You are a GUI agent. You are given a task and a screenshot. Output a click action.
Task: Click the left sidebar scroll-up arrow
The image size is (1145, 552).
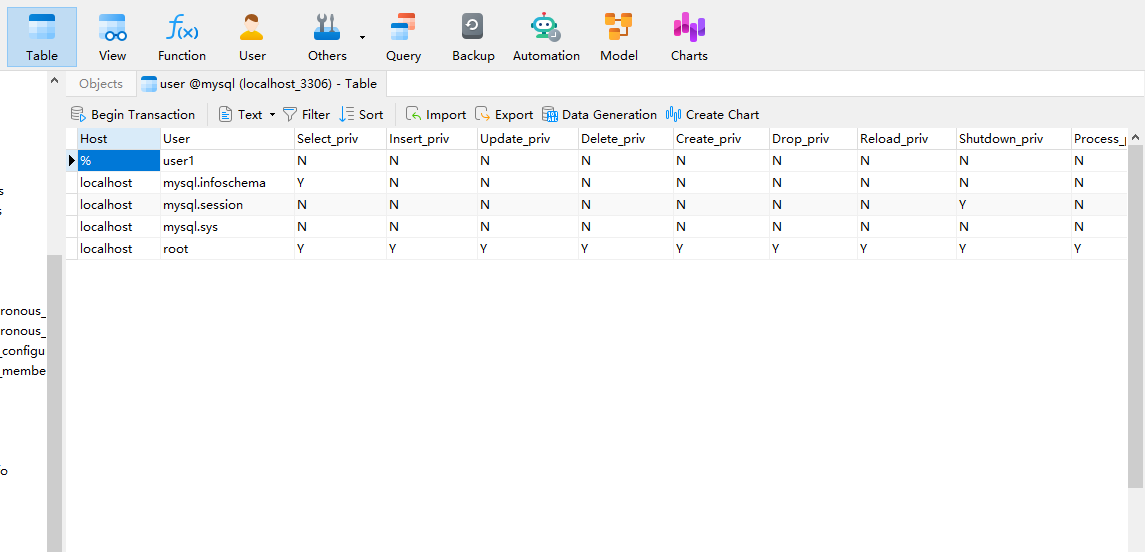click(x=54, y=81)
